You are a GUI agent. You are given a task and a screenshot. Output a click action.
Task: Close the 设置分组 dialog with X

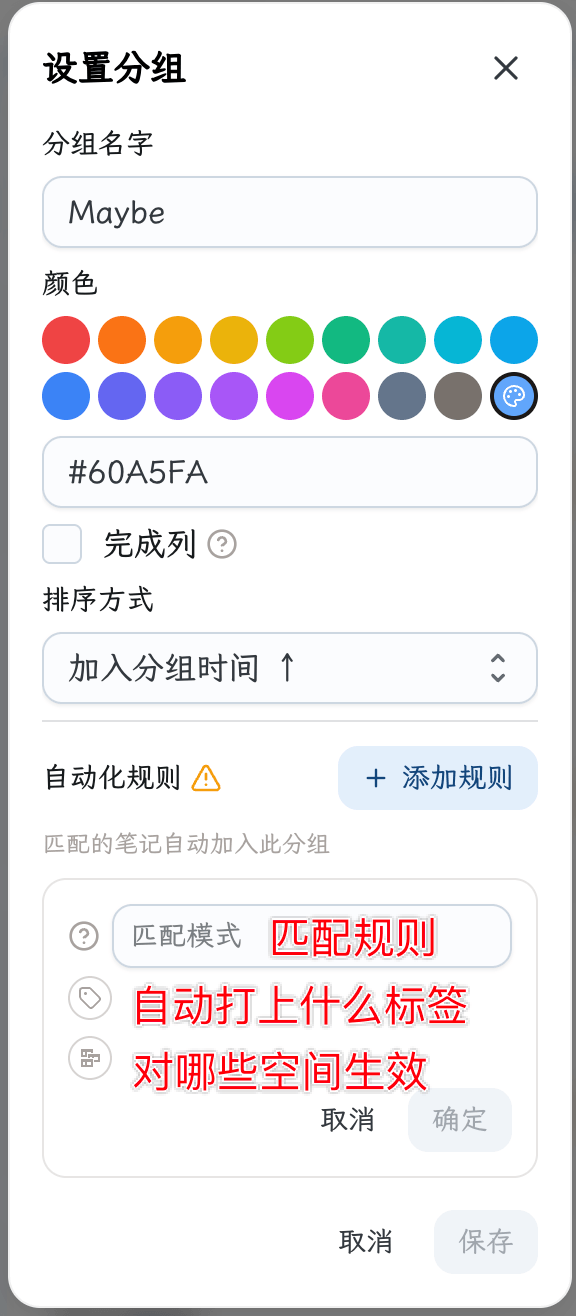click(506, 68)
